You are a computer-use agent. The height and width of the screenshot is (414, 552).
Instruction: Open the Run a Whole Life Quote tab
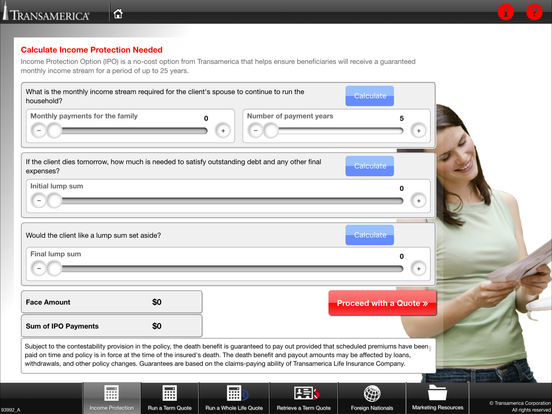(x=234, y=398)
